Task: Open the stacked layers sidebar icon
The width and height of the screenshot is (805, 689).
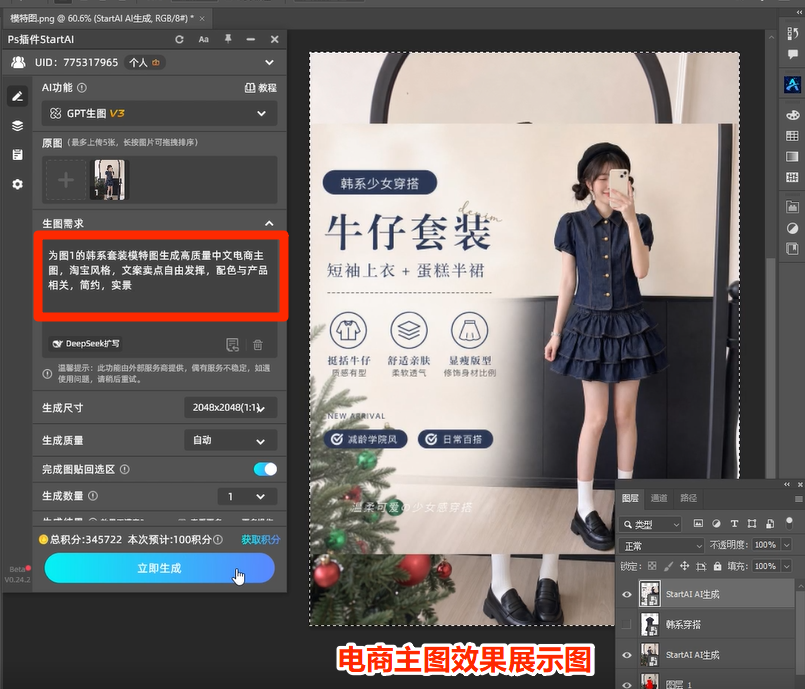Action: [x=17, y=126]
